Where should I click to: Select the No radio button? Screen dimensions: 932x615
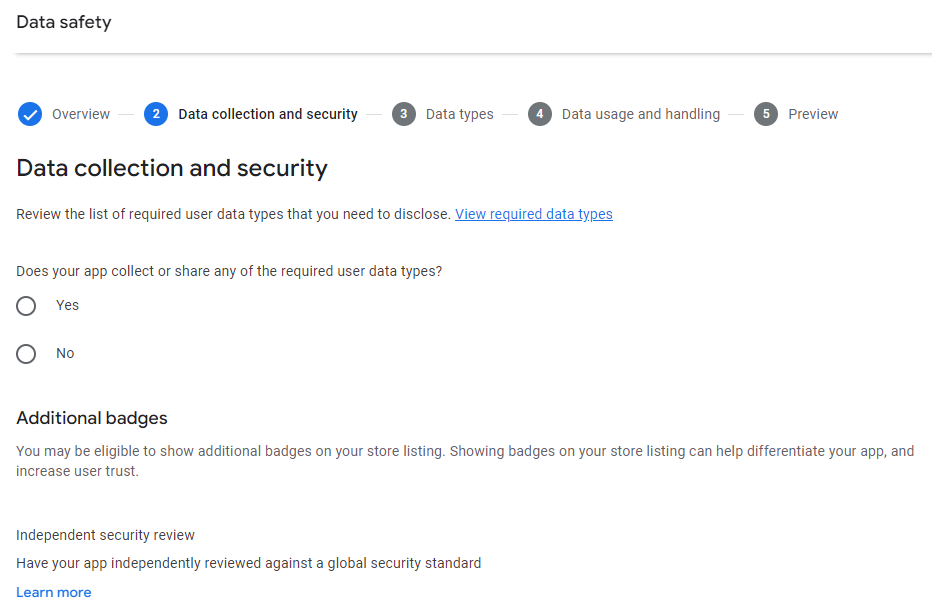pos(26,354)
